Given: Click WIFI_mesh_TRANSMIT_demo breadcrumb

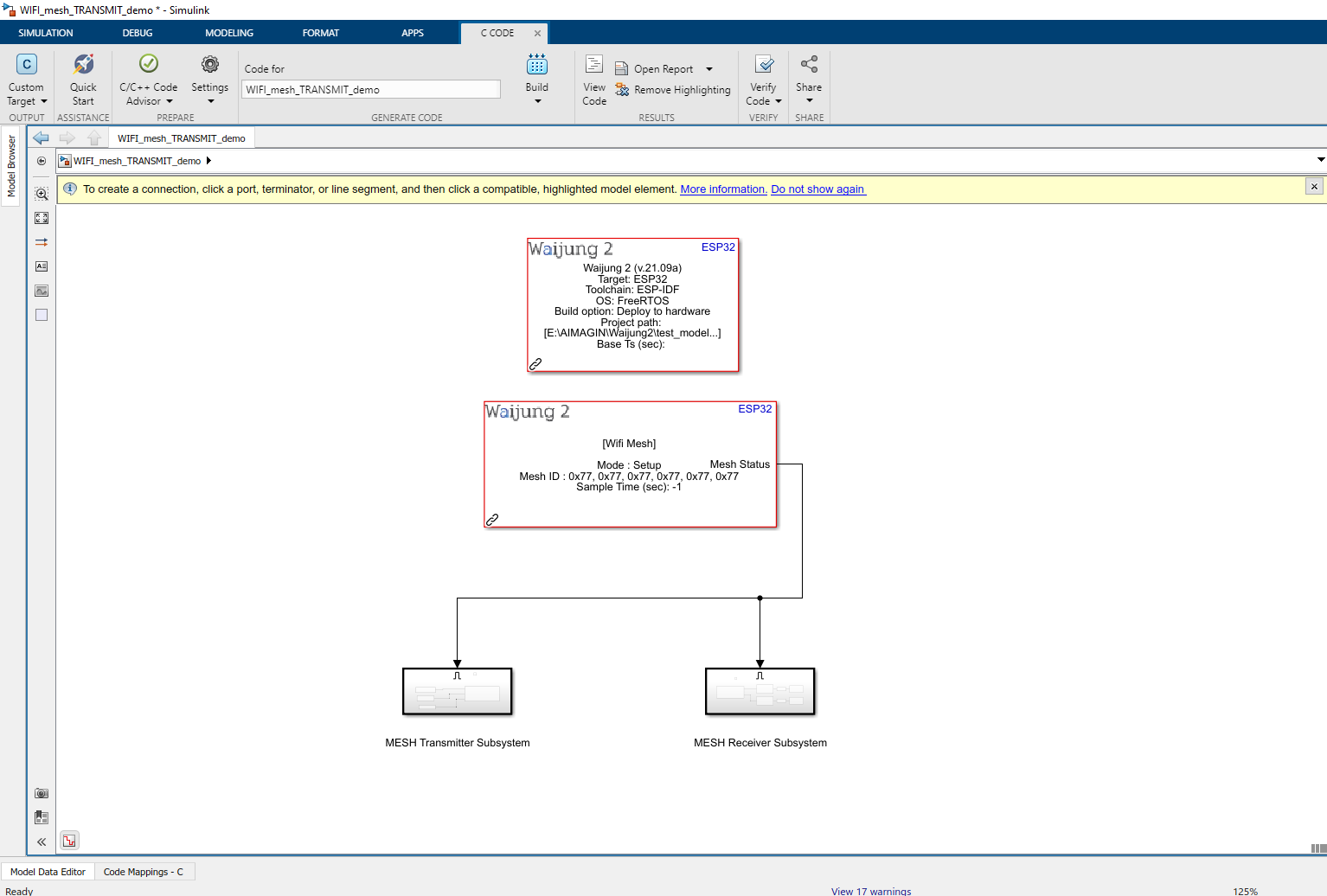Looking at the screenshot, I should (x=137, y=161).
